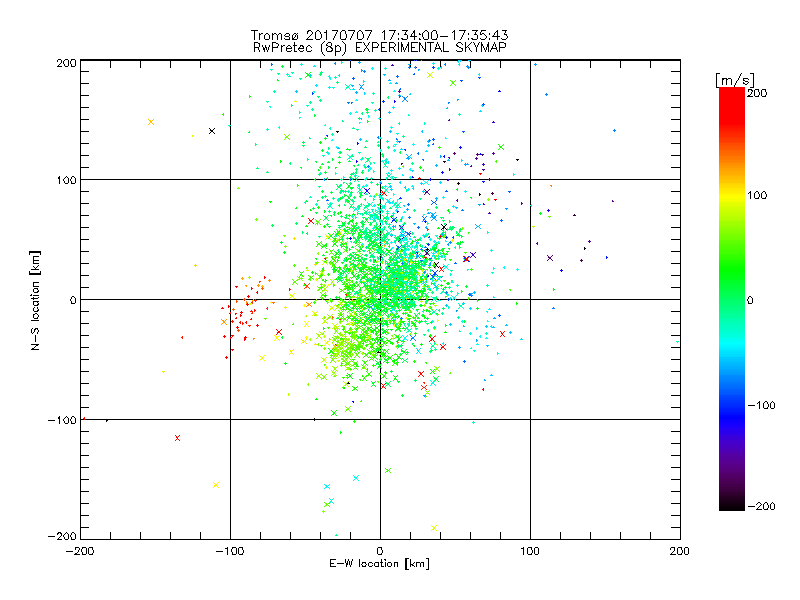Screen dimensions: 800x600
Task: Click the "E-W location [km]" axis label
Action: point(379,564)
